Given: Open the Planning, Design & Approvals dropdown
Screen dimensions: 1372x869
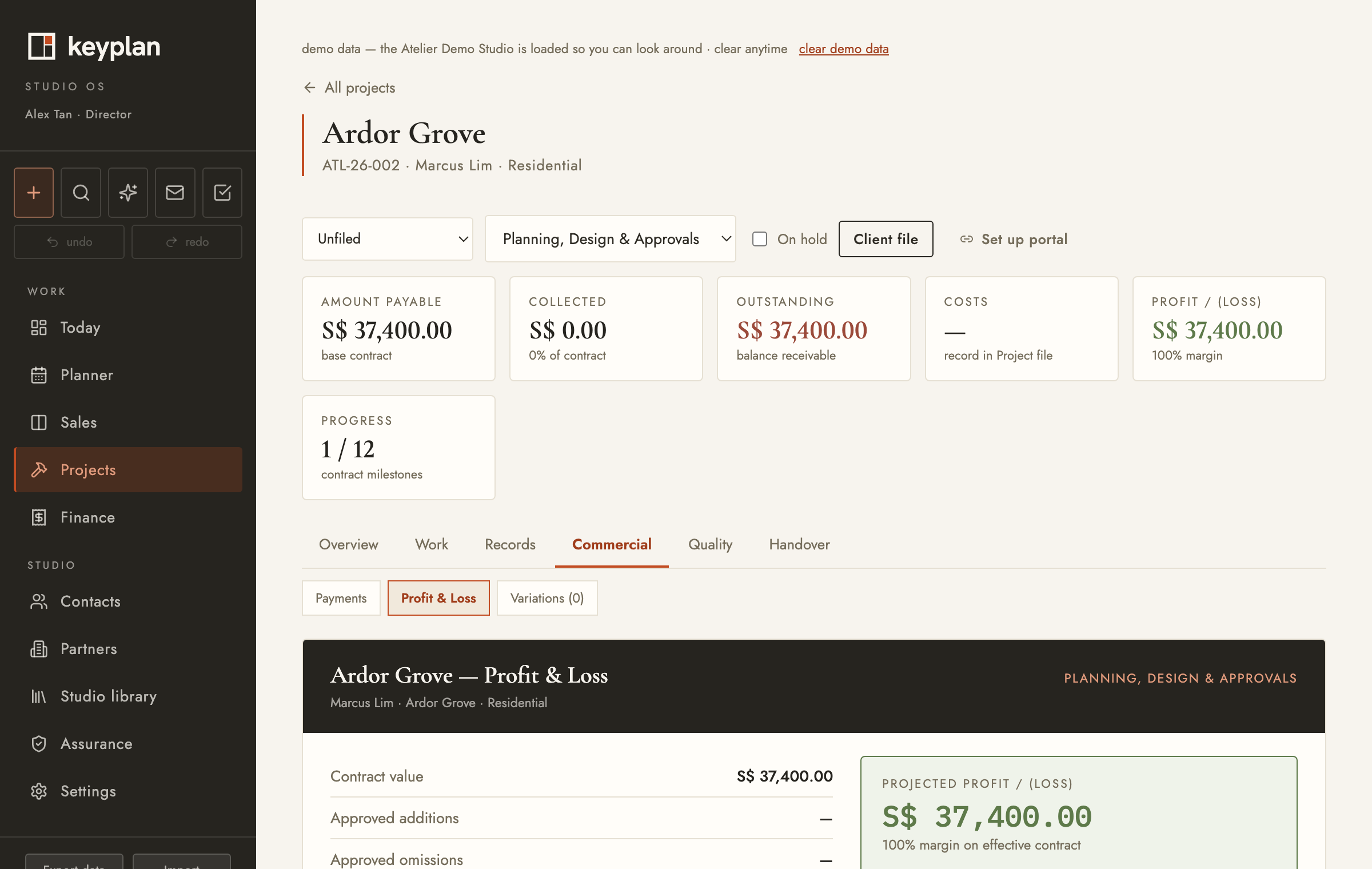Looking at the screenshot, I should click(x=610, y=239).
